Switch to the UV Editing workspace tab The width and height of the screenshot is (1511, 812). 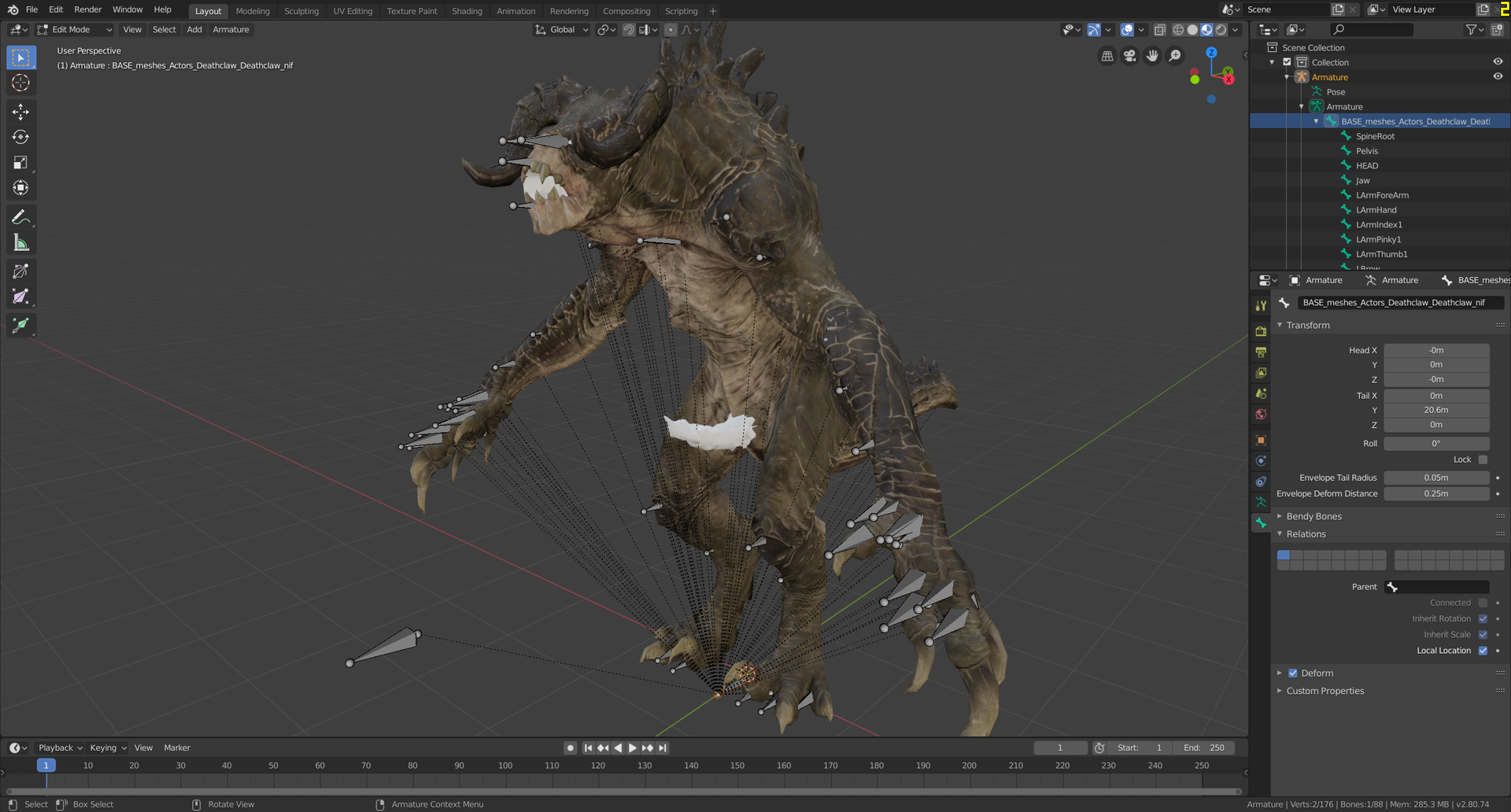tap(353, 11)
